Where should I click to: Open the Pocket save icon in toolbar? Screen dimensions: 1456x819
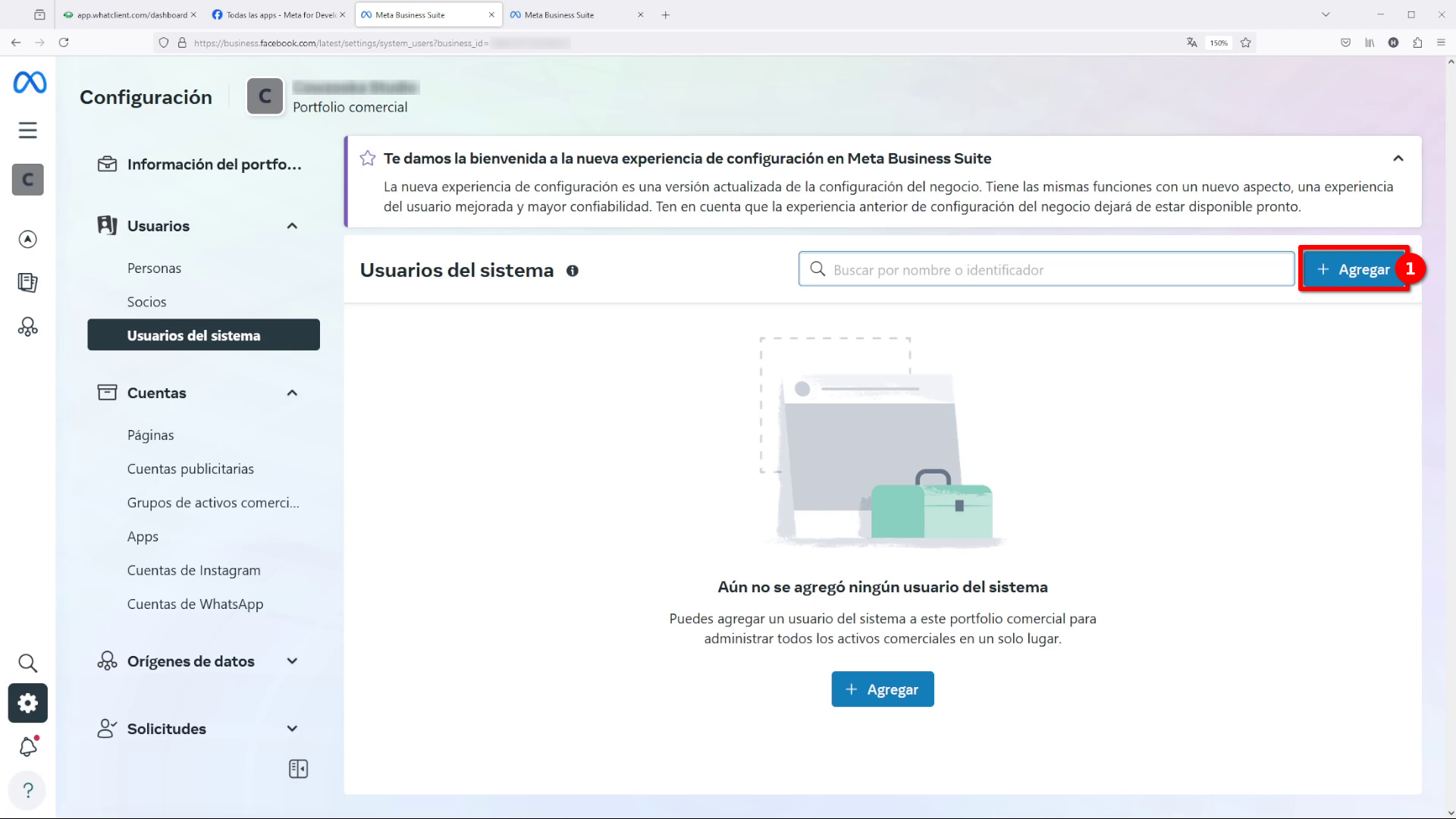click(1346, 42)
